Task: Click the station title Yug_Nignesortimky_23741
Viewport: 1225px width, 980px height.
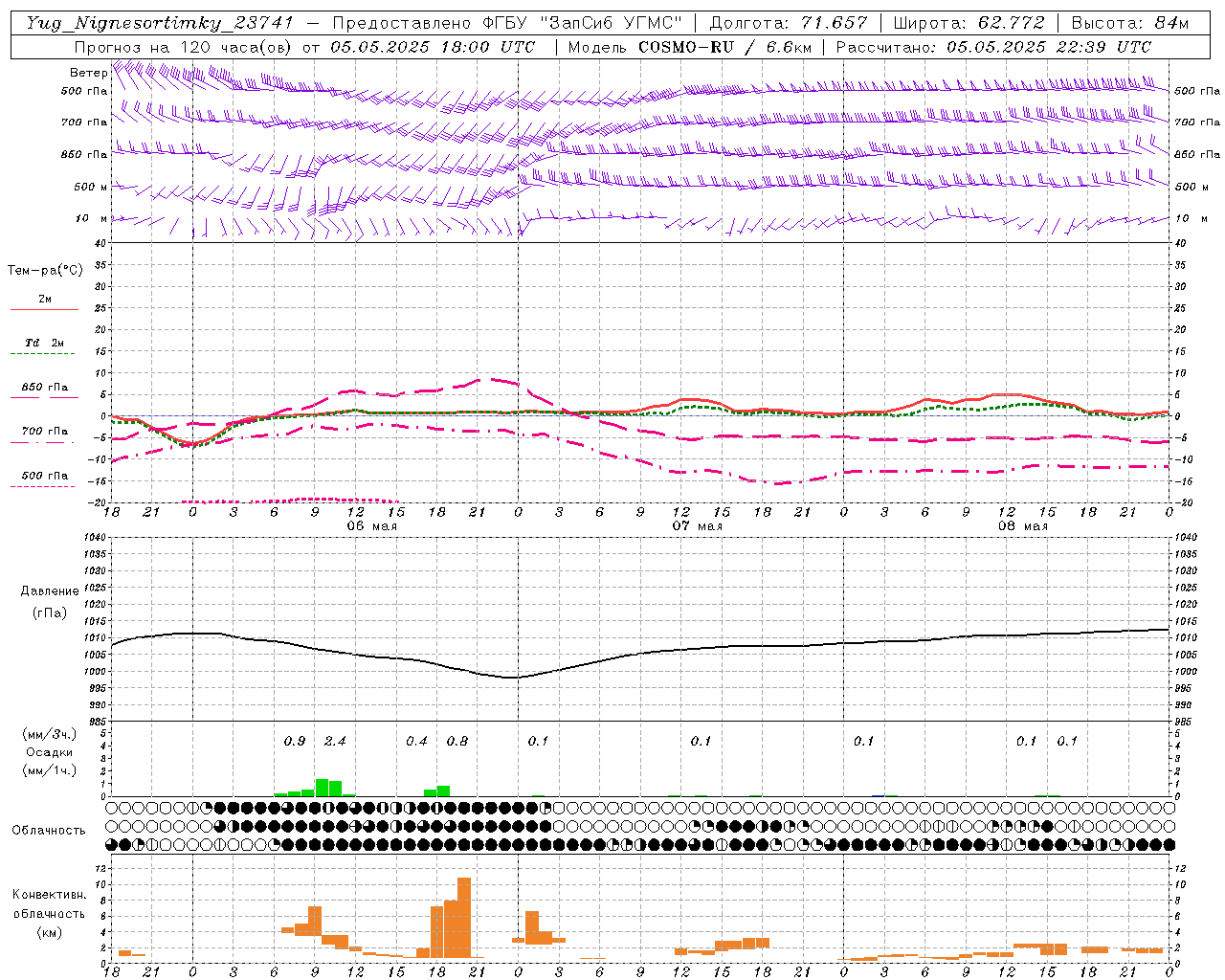Action: tap(160, 23)
